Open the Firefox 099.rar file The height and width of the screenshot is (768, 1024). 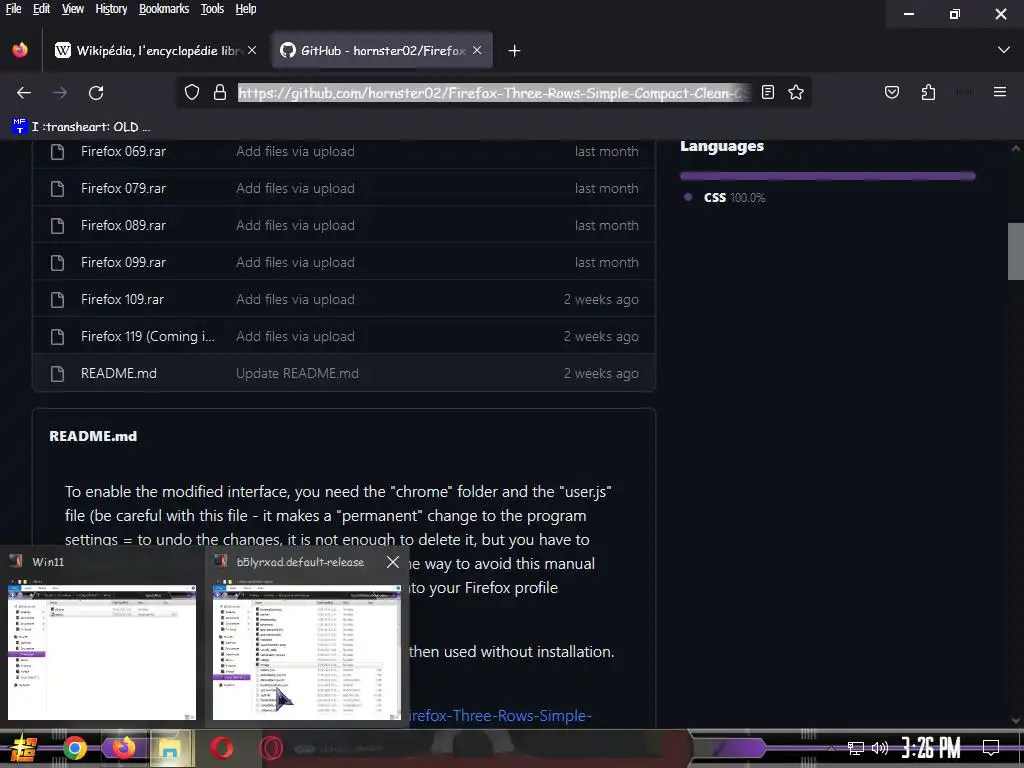tap(123, 262)
